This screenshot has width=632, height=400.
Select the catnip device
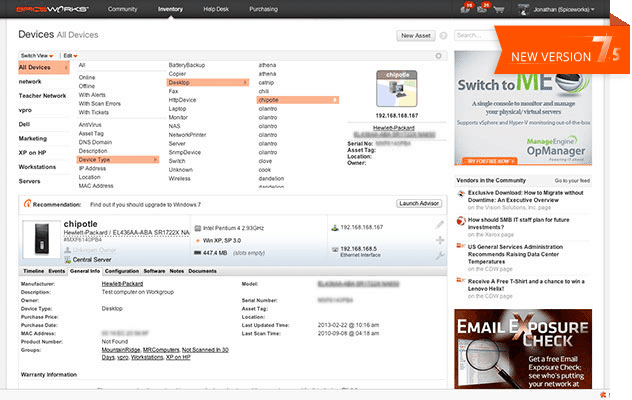(x=266, y=83)
